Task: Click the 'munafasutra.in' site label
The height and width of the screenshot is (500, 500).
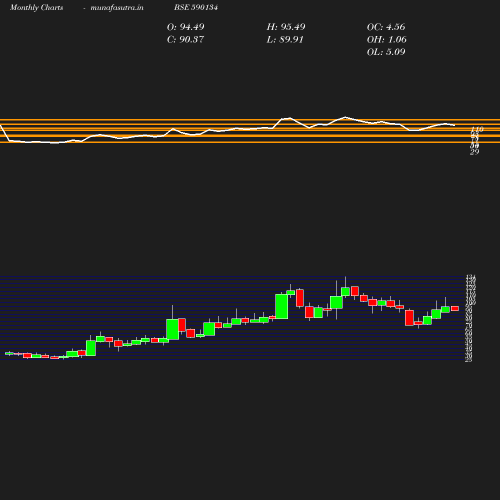Action: click(x=117, y=7)
